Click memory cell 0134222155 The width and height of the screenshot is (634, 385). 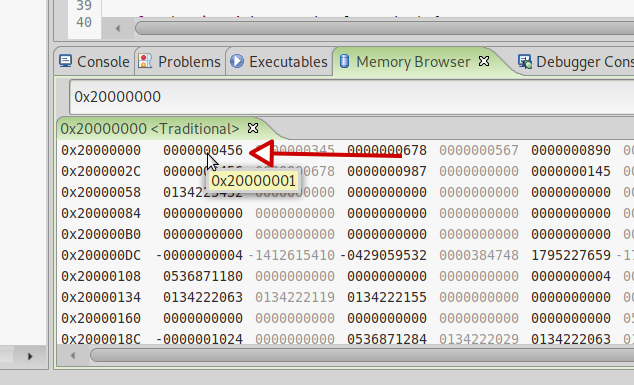(x=387, y=298)
